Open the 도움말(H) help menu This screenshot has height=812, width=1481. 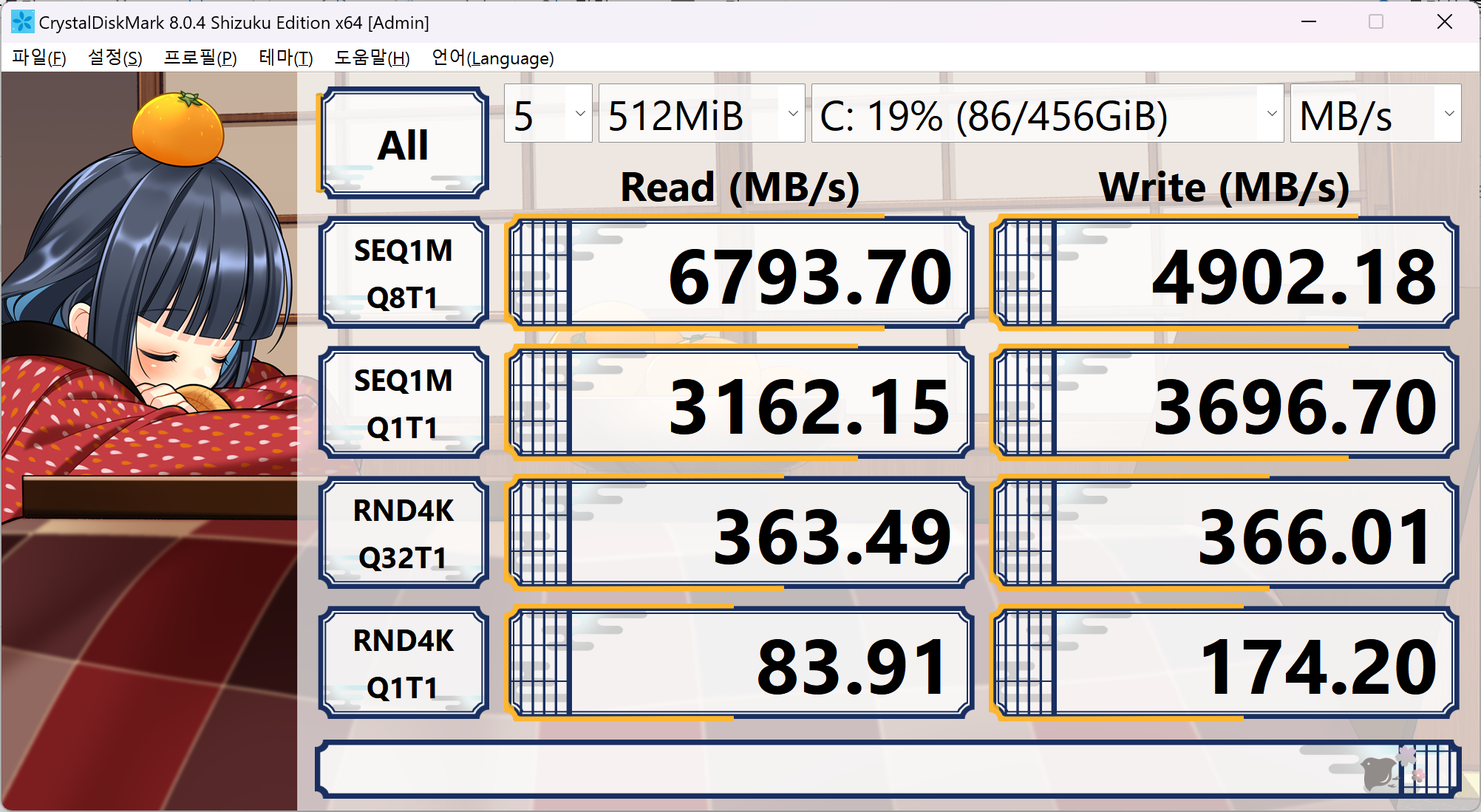[372, 58]
